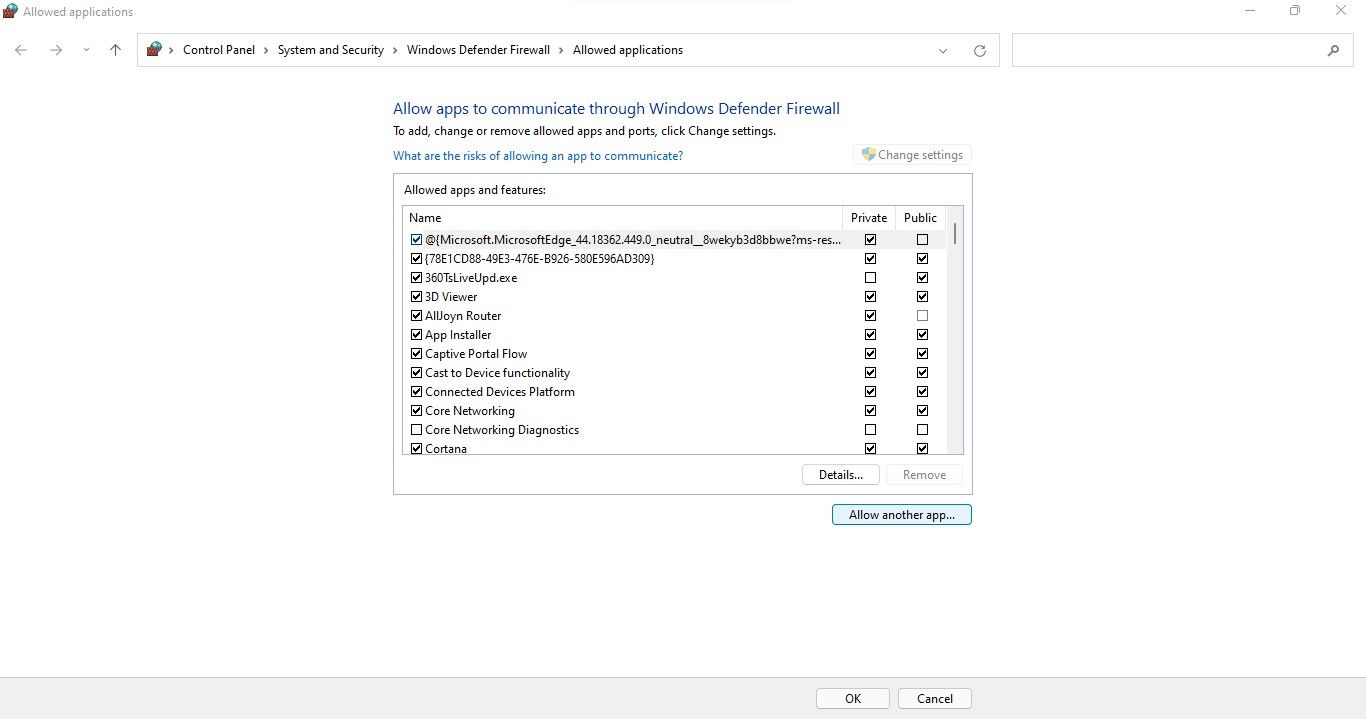Open the risks of allowing apps link

coord(538,155)
